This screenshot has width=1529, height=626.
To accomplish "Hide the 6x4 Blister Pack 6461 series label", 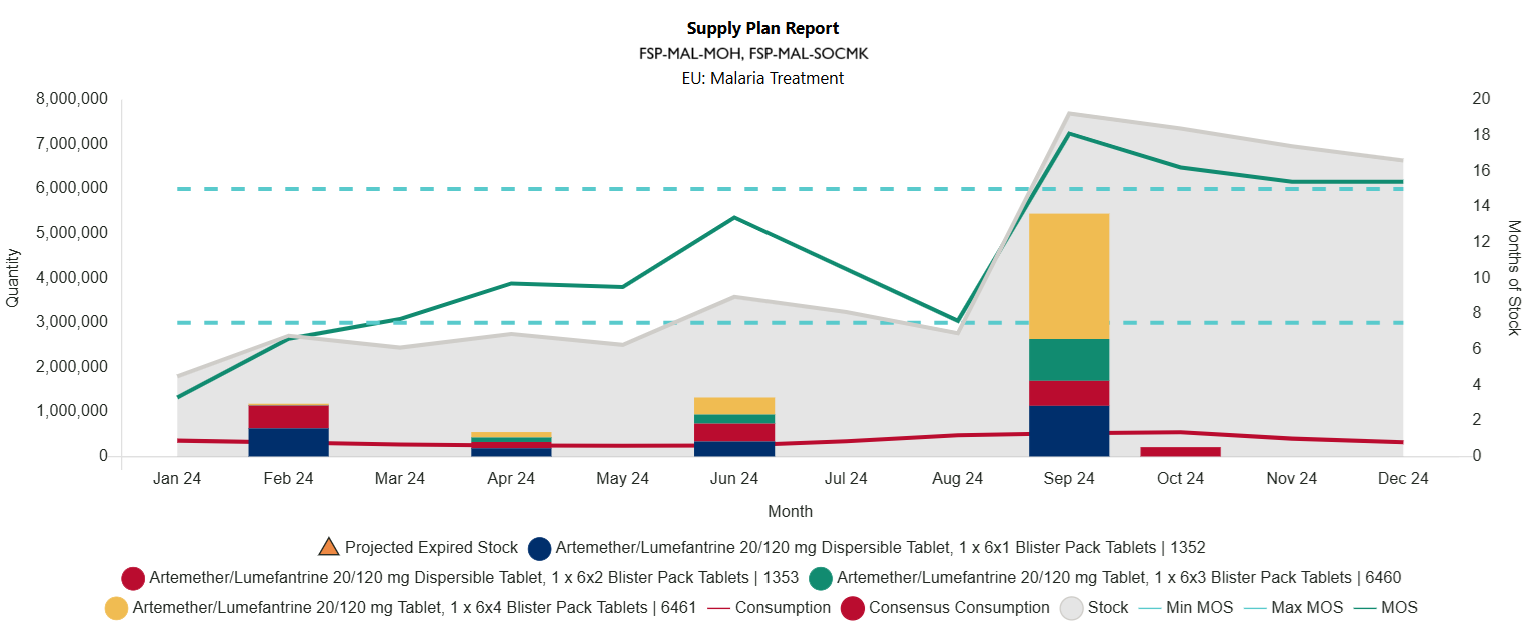I will point(414,608).
